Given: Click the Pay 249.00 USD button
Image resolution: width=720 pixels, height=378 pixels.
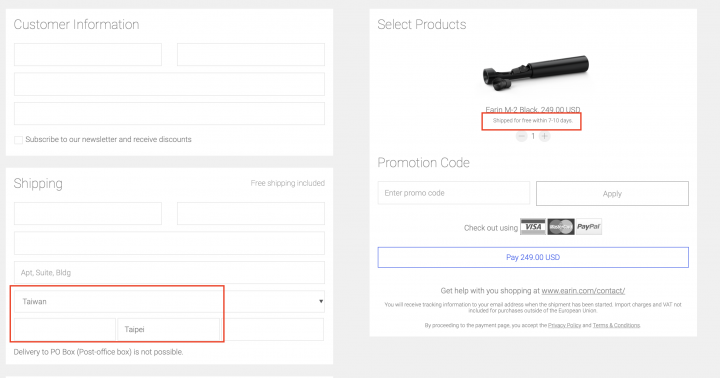Looking at the screenshot, I should (x=533, y=257).
